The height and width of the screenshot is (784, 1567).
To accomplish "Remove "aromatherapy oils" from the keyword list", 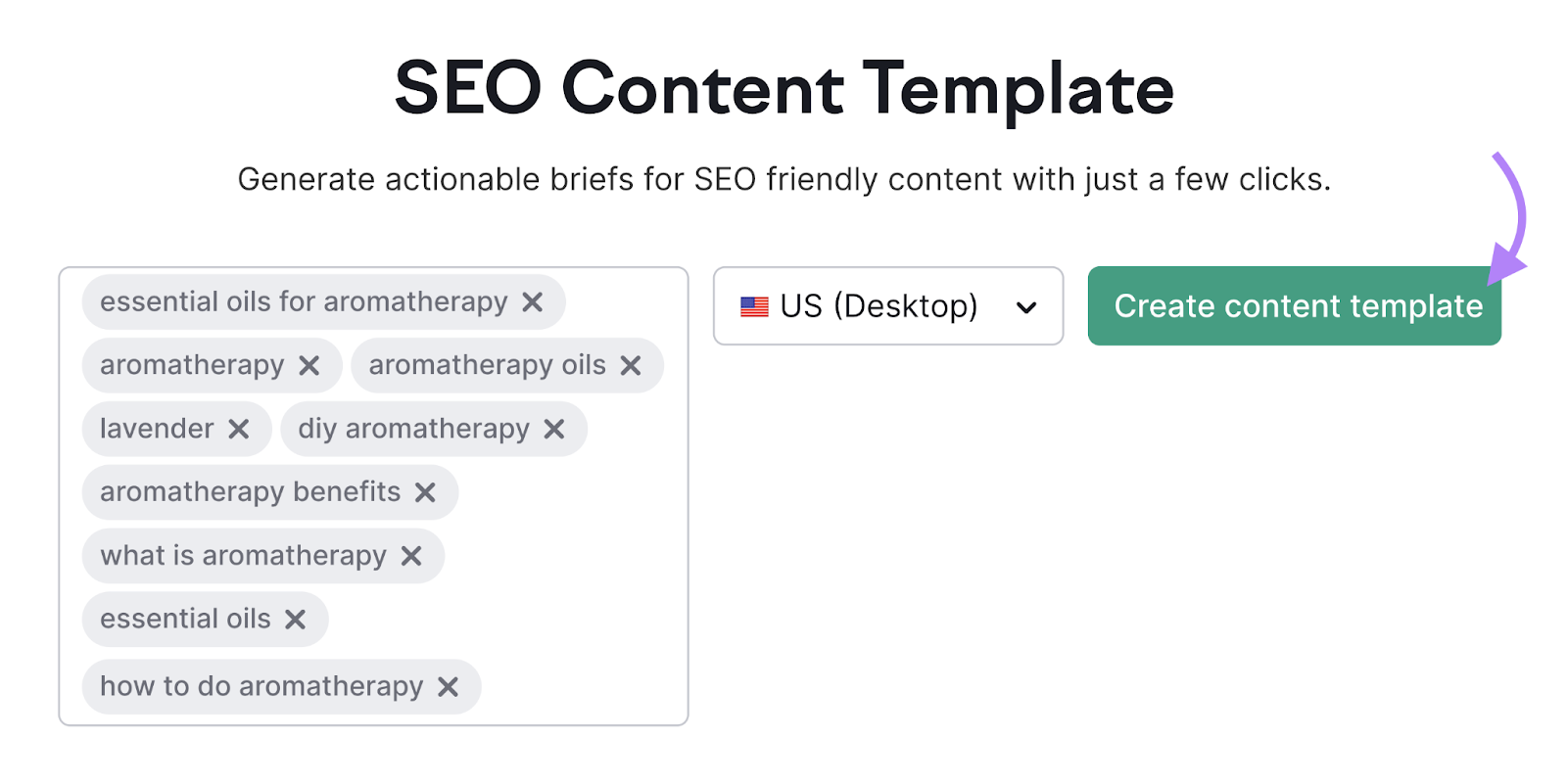I will [632, 365].
